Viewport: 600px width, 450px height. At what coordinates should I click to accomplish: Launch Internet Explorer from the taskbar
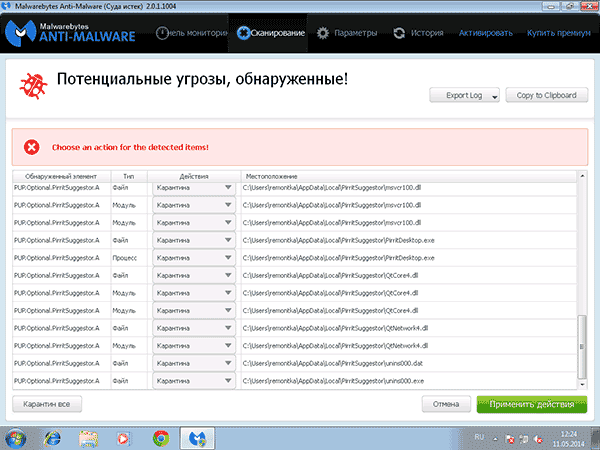[x=52, y=439]
